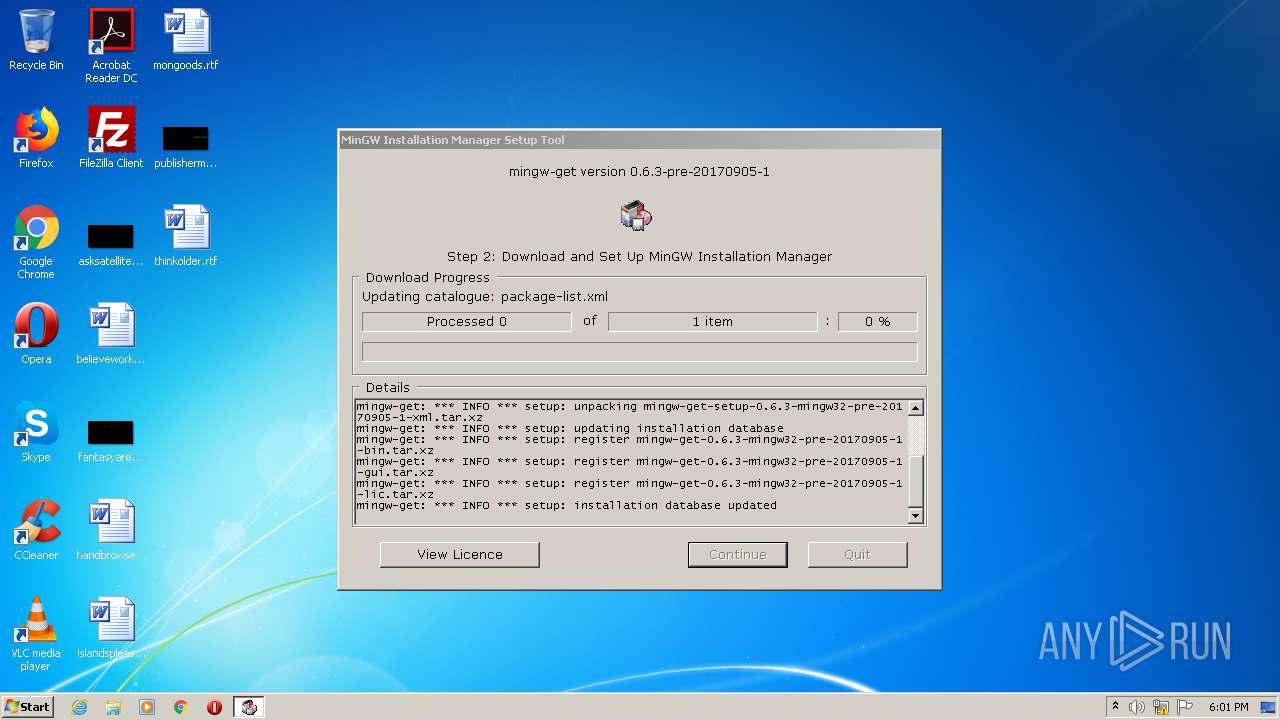Open the volume speaker tray icon
This screenshot has height=720, width=1280.
[x=1137, y=707]
